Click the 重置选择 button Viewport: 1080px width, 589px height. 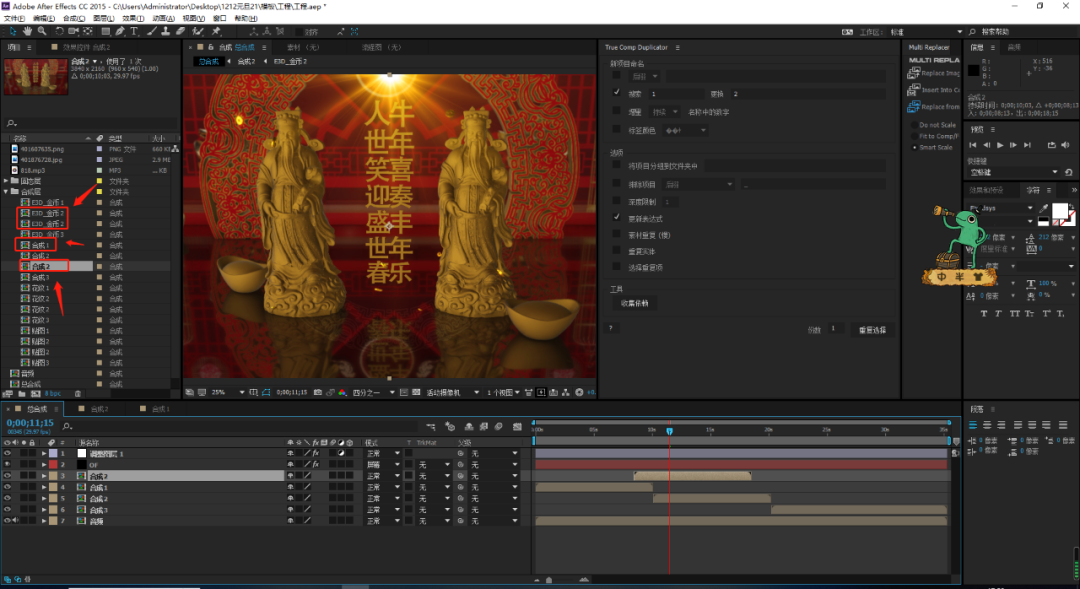tap(872, 330)
